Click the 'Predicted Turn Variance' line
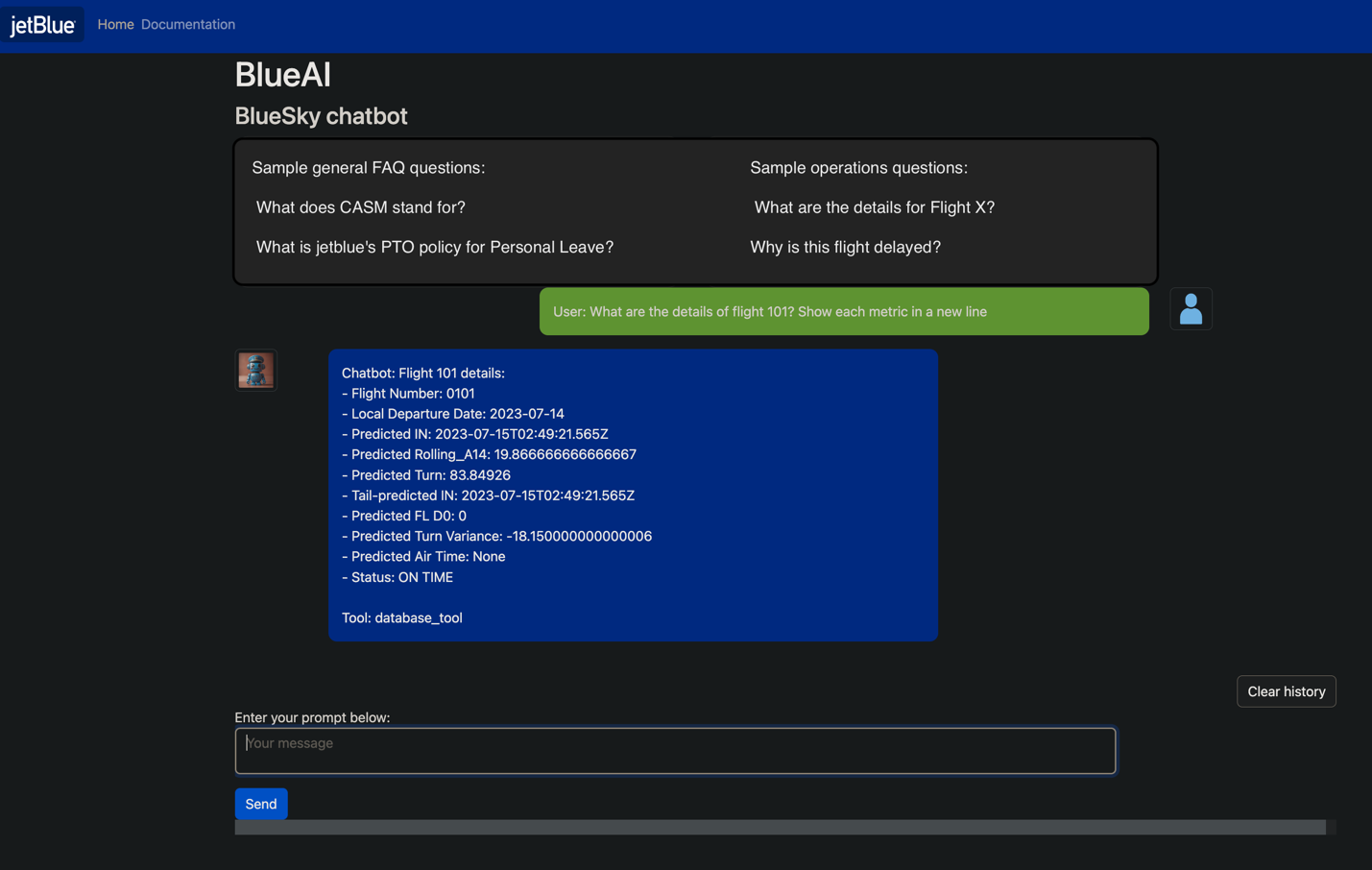The image size is (1372, 870). coord(497,536)
